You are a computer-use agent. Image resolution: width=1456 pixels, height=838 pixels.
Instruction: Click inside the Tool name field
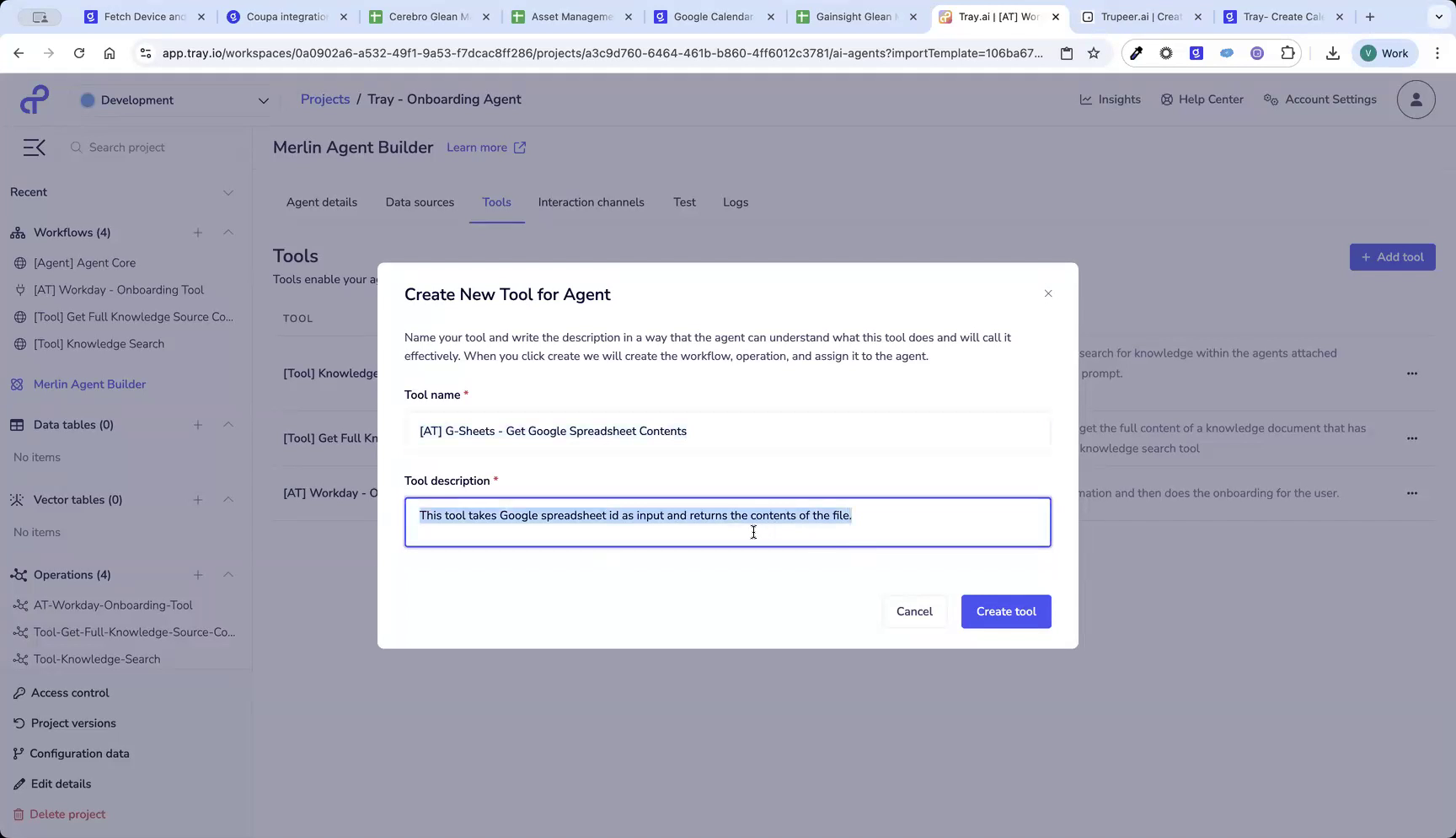coord(727,431)
